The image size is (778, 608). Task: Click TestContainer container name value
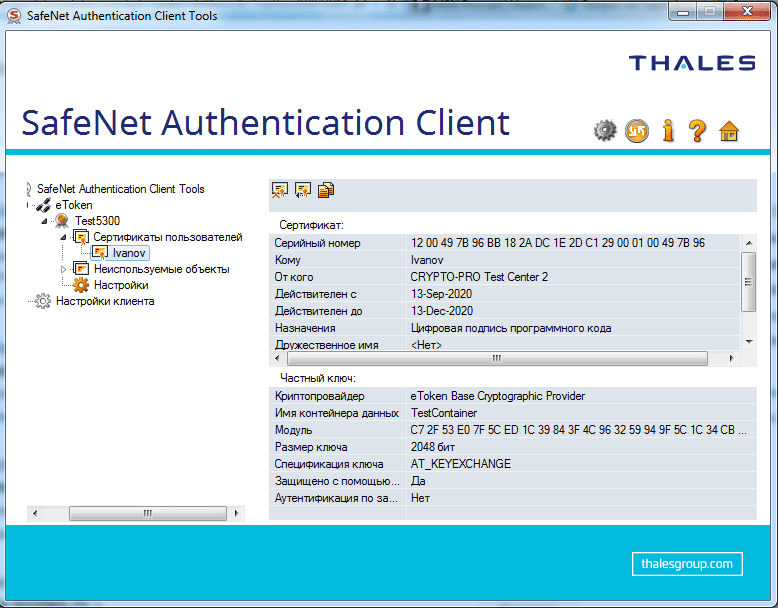(444, 412)
